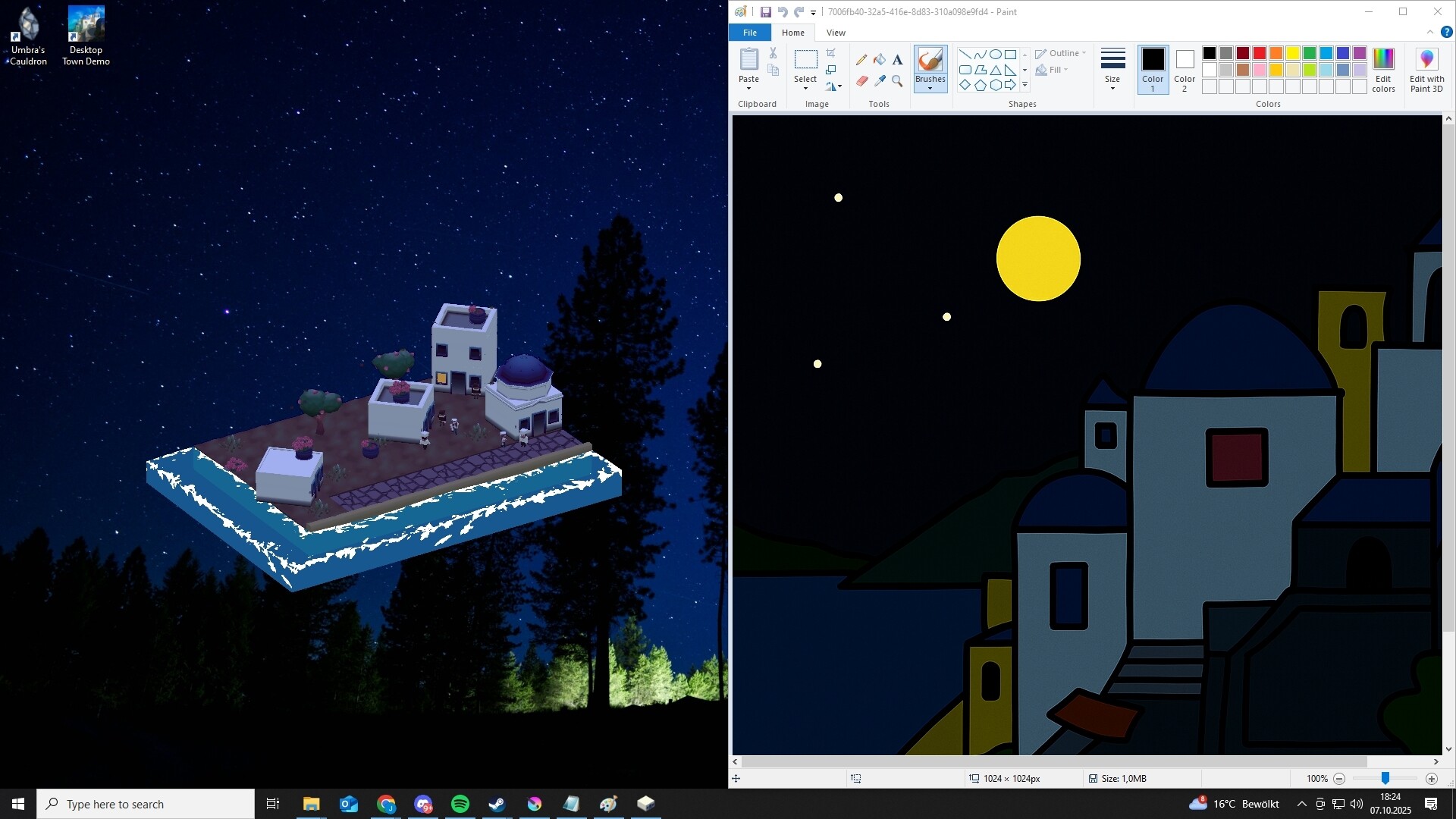
Task: Select the Oval shape
Action: (995, 54)
